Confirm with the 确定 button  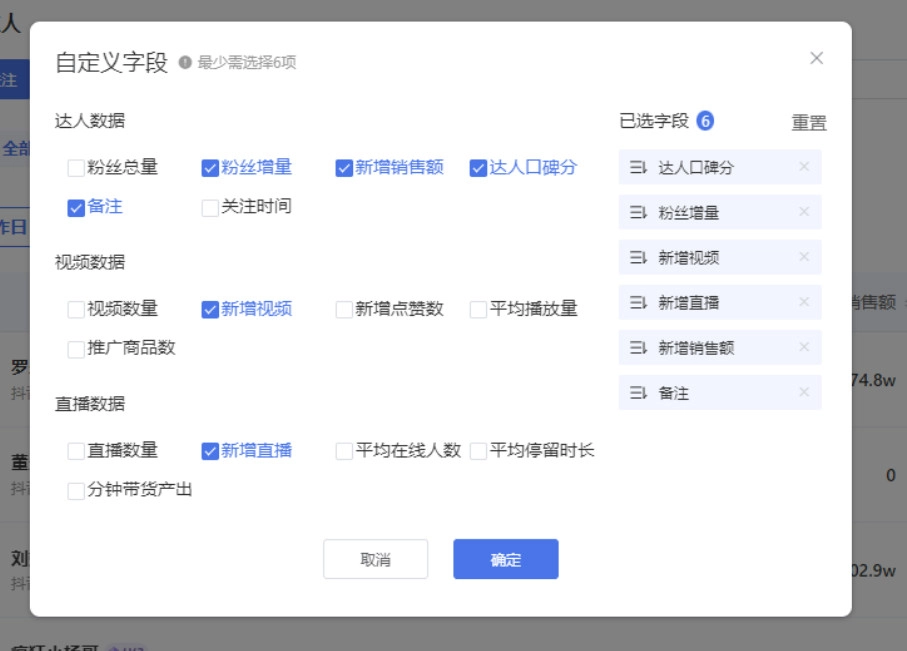click(x=505, y=559)
